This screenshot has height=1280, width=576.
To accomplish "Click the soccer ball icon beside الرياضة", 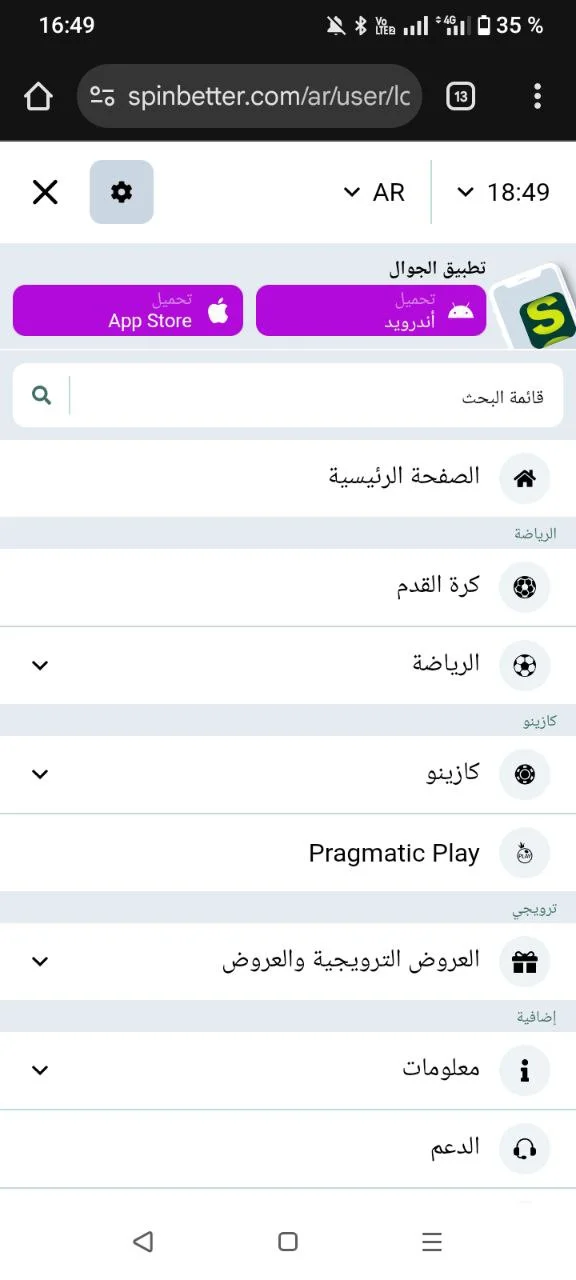I will coord(524,665).
